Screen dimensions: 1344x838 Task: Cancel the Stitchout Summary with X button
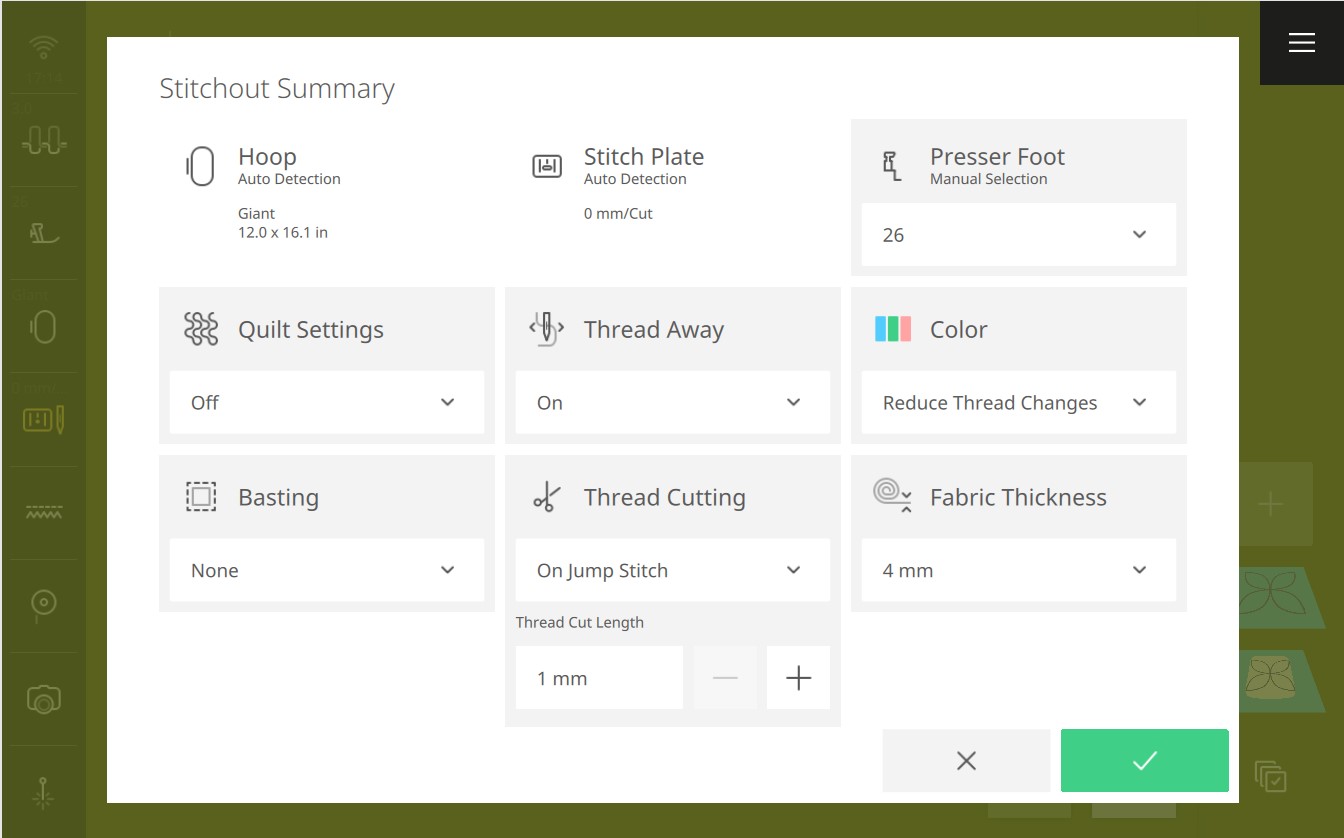pyautogui.click(x=966, y=760)
